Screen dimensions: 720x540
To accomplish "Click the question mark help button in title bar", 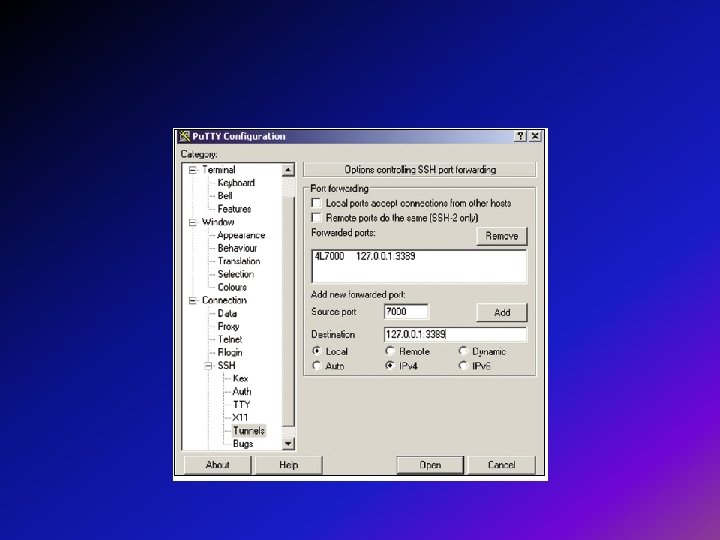I will click(x=520, y=136).
